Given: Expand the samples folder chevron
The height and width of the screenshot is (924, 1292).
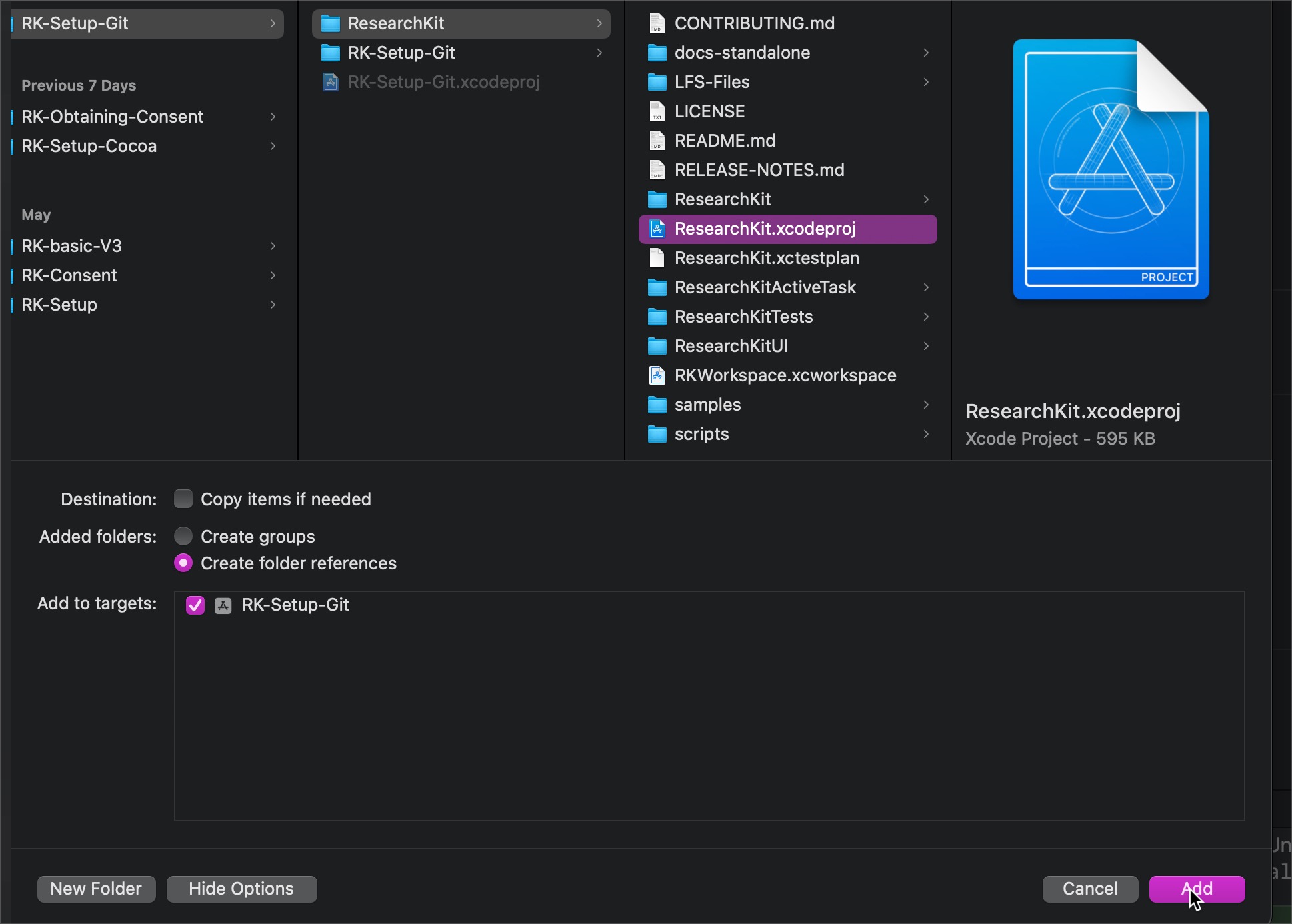Looking at the screenshot, I should pyautogui.click(x=926, y=405).
